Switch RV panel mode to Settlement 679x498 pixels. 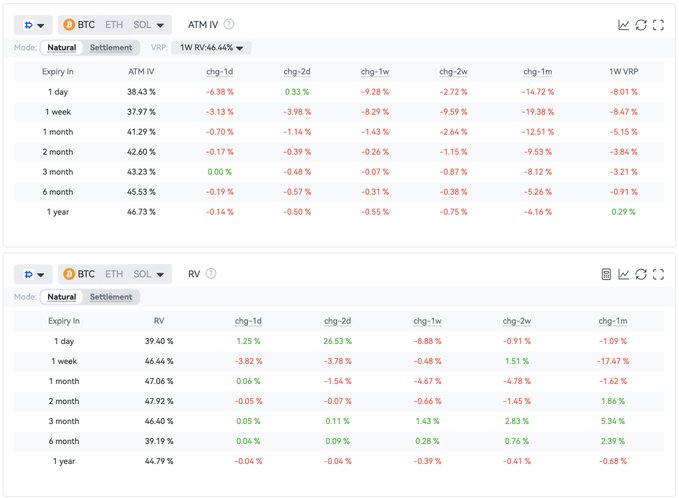tap(110, 297)
